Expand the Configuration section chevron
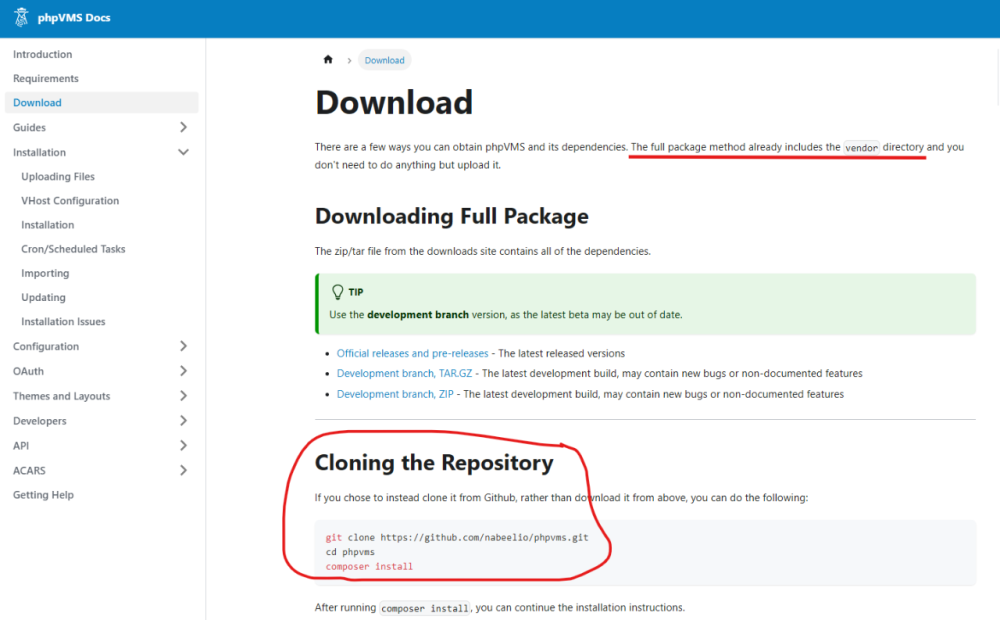 point(183,346)
